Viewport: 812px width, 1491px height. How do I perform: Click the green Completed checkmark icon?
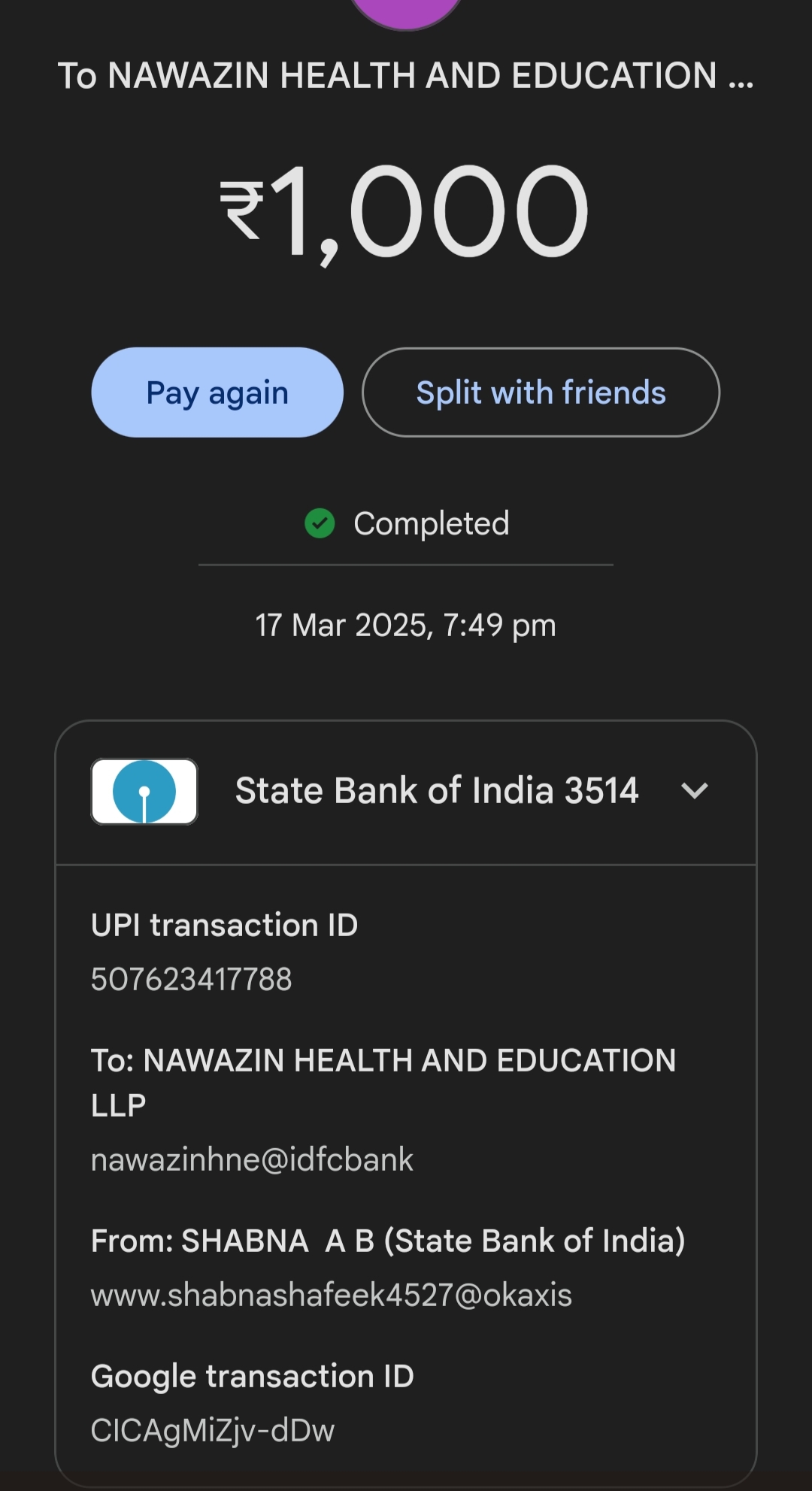tap(320, 523)
